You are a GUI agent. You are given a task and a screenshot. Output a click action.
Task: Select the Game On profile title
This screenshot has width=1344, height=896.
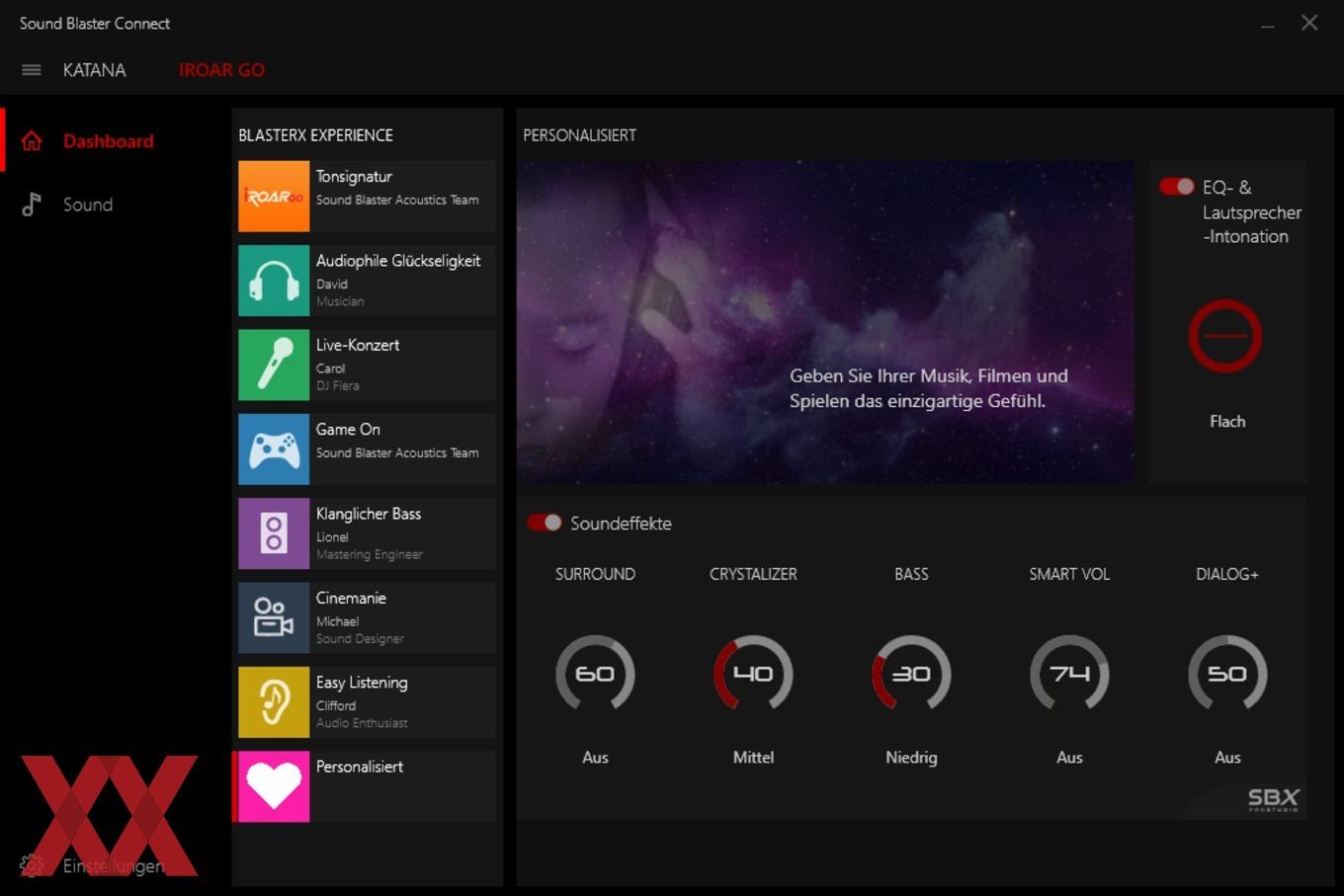point(348,430)
